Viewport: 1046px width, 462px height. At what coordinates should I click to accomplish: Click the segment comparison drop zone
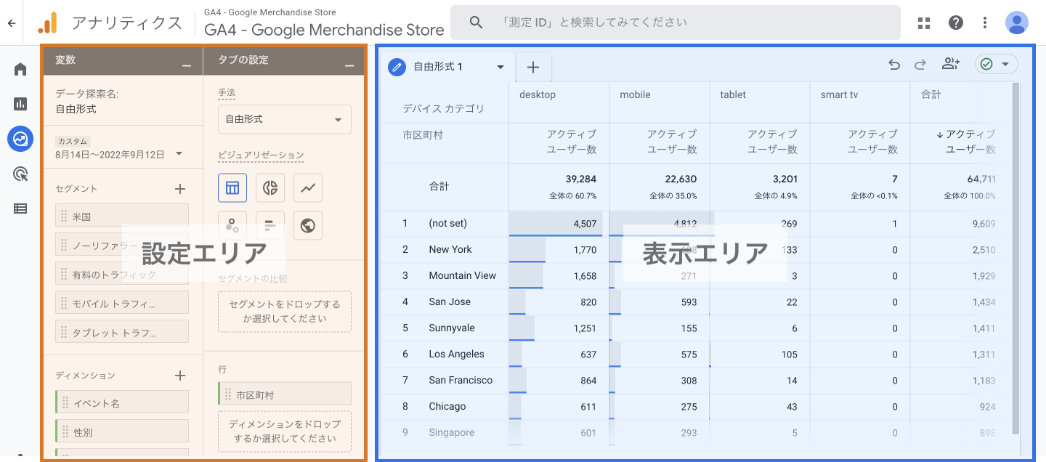(x=285, y=311)
